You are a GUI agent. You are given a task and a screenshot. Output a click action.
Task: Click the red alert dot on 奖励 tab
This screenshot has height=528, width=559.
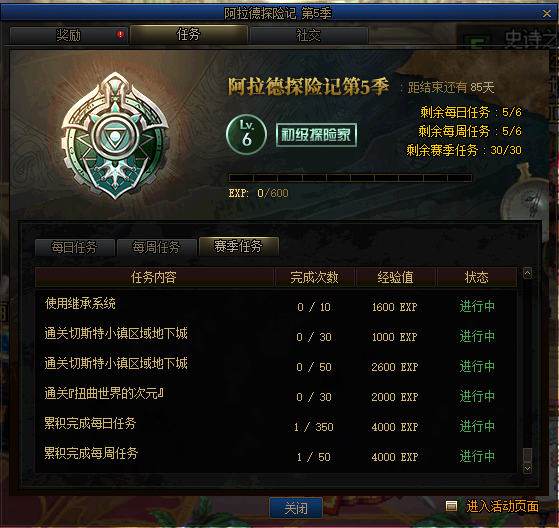coord(120,35)
